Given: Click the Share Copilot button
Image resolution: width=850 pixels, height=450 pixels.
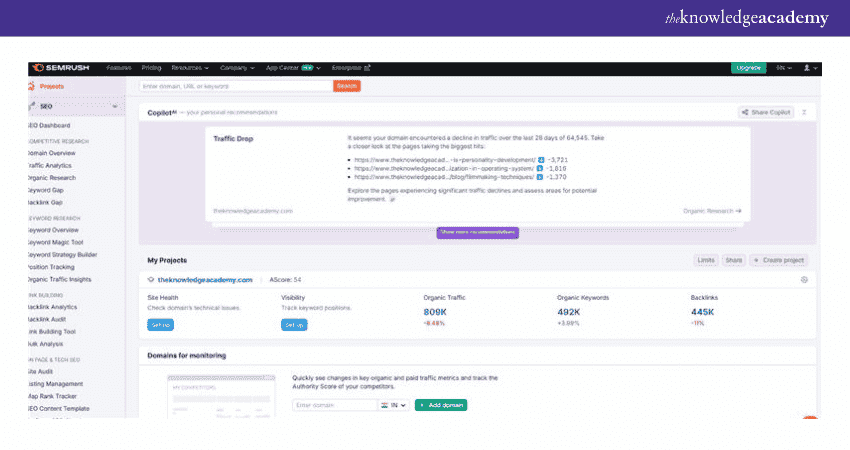Looking at the screenshot, I should pyautogui.click(x=765, y=113).
